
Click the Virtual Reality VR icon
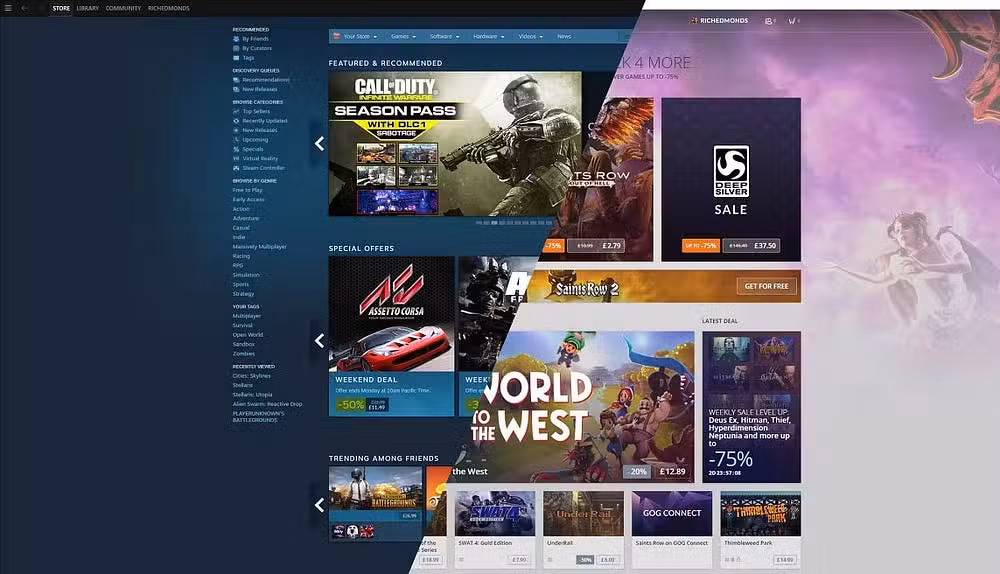click(x=236, y=158)
